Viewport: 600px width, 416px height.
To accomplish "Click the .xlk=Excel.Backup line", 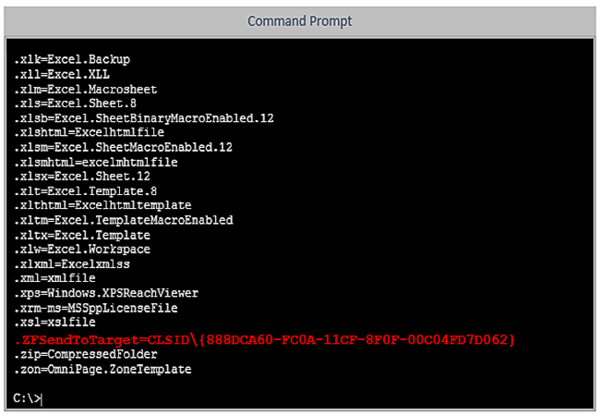I will click(x=72, y=60).
